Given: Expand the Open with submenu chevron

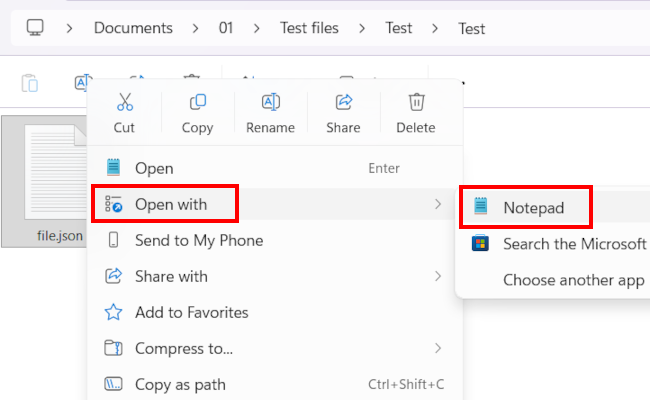Looking at the screenshot, I should (x=438, y=204).
